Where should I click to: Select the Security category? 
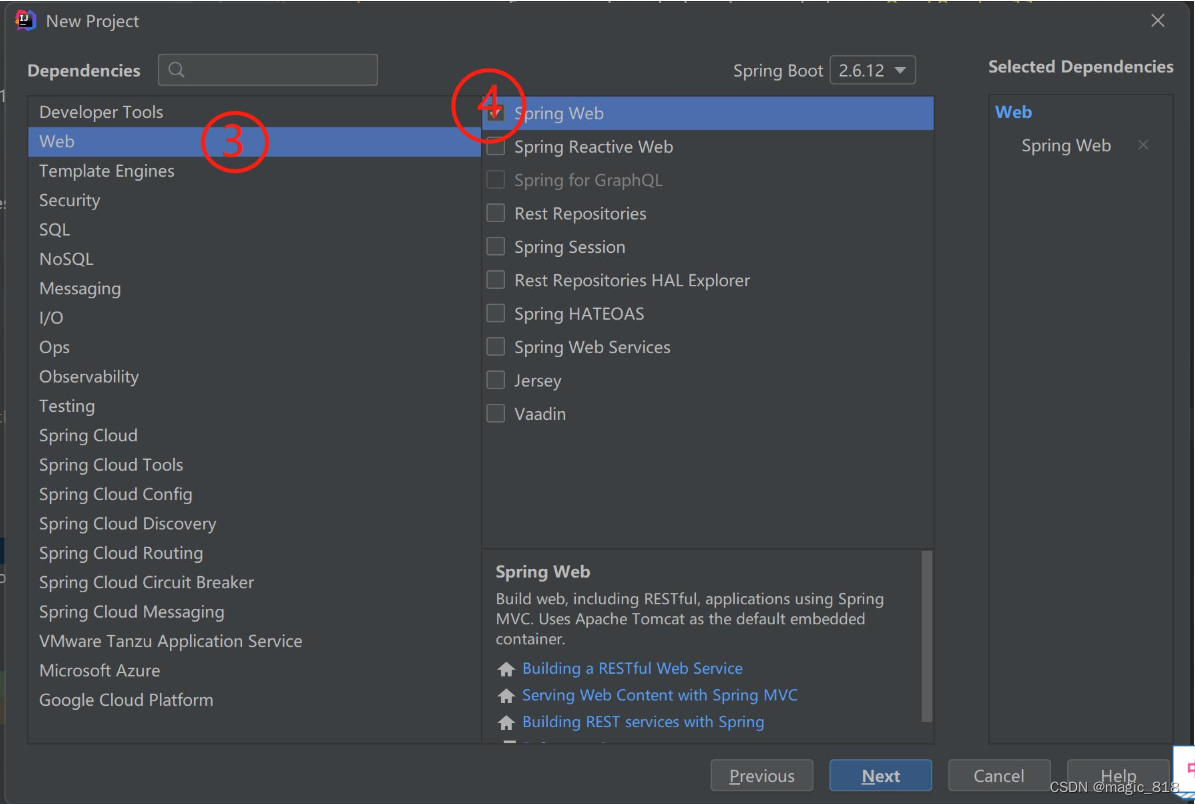70,201
